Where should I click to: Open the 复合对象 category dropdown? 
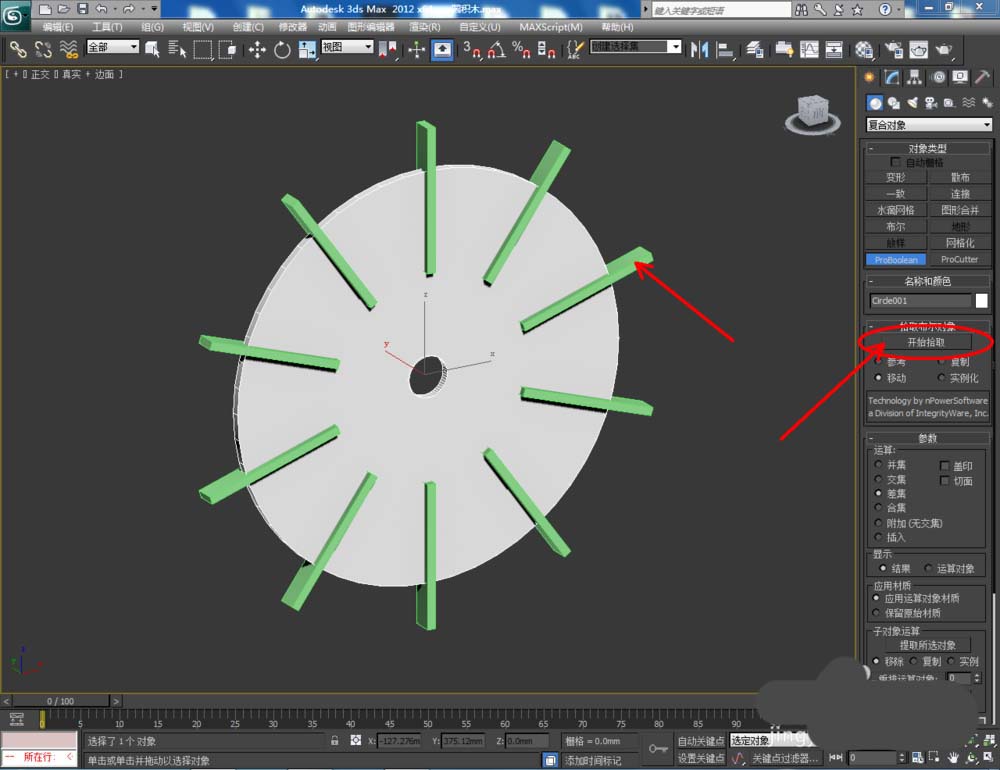point(929,125)
